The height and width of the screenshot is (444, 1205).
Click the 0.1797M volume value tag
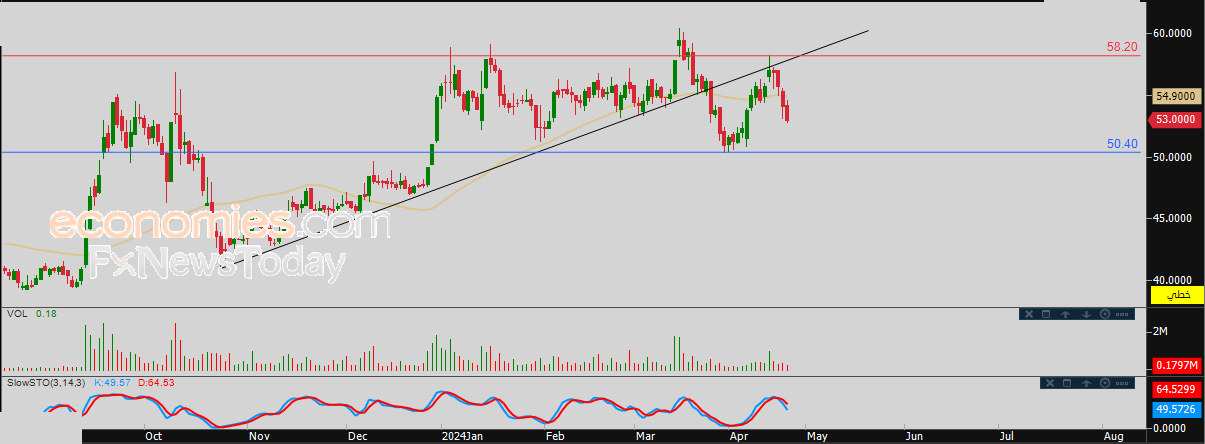(1177, 364)
